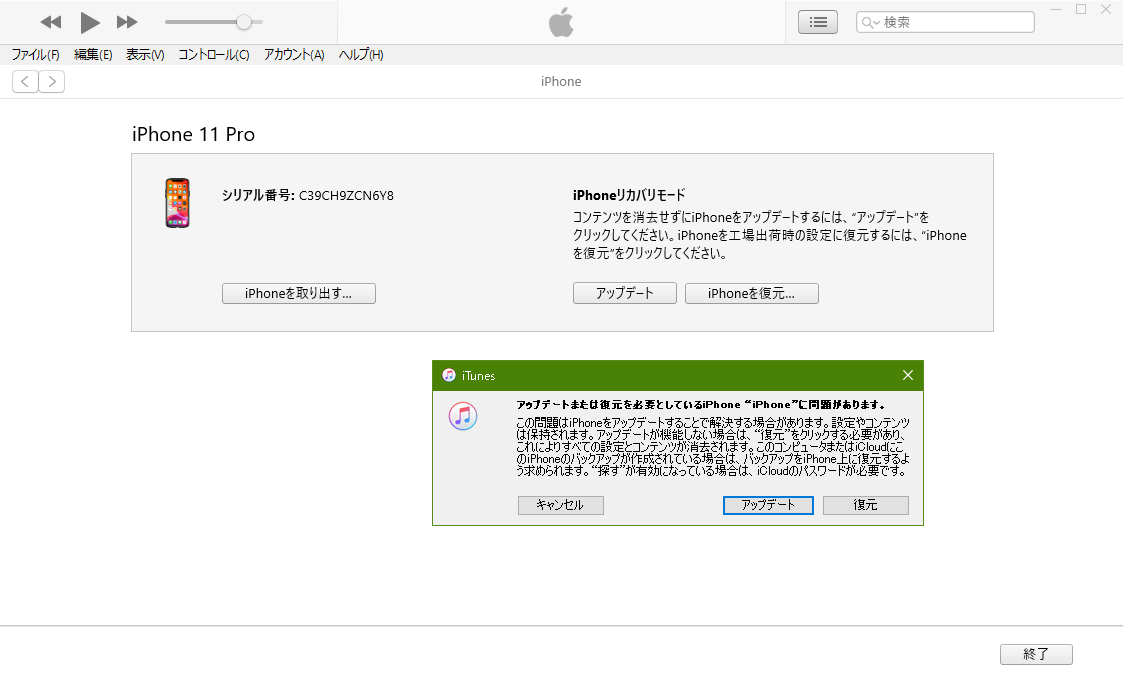
Task: Click アップデート in the iTunes dialog
Action: 768,505
